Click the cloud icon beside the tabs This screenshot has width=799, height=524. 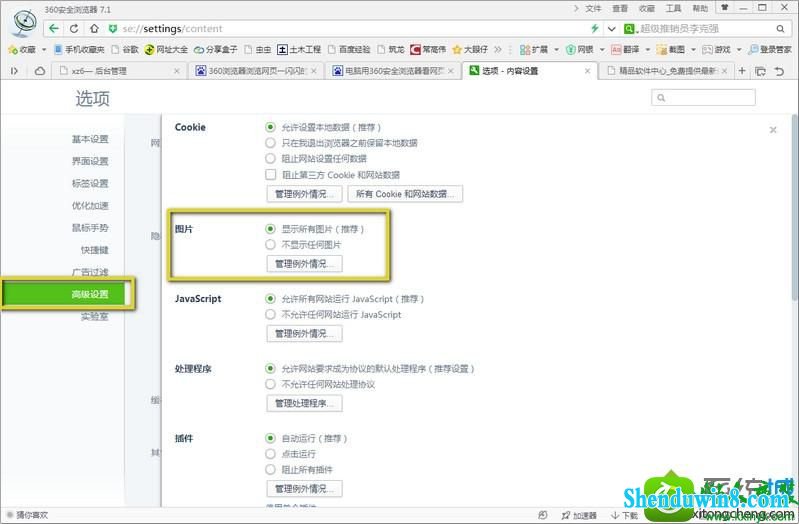tap(40, 71)
